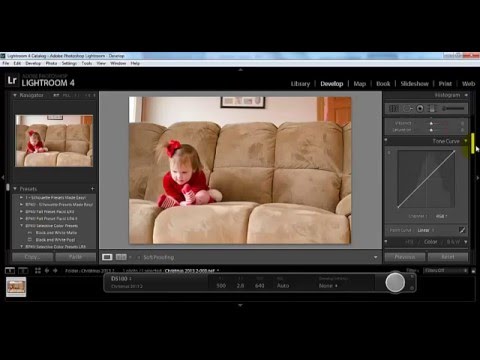Hide the top module panel arrow

tap(240, 70)
